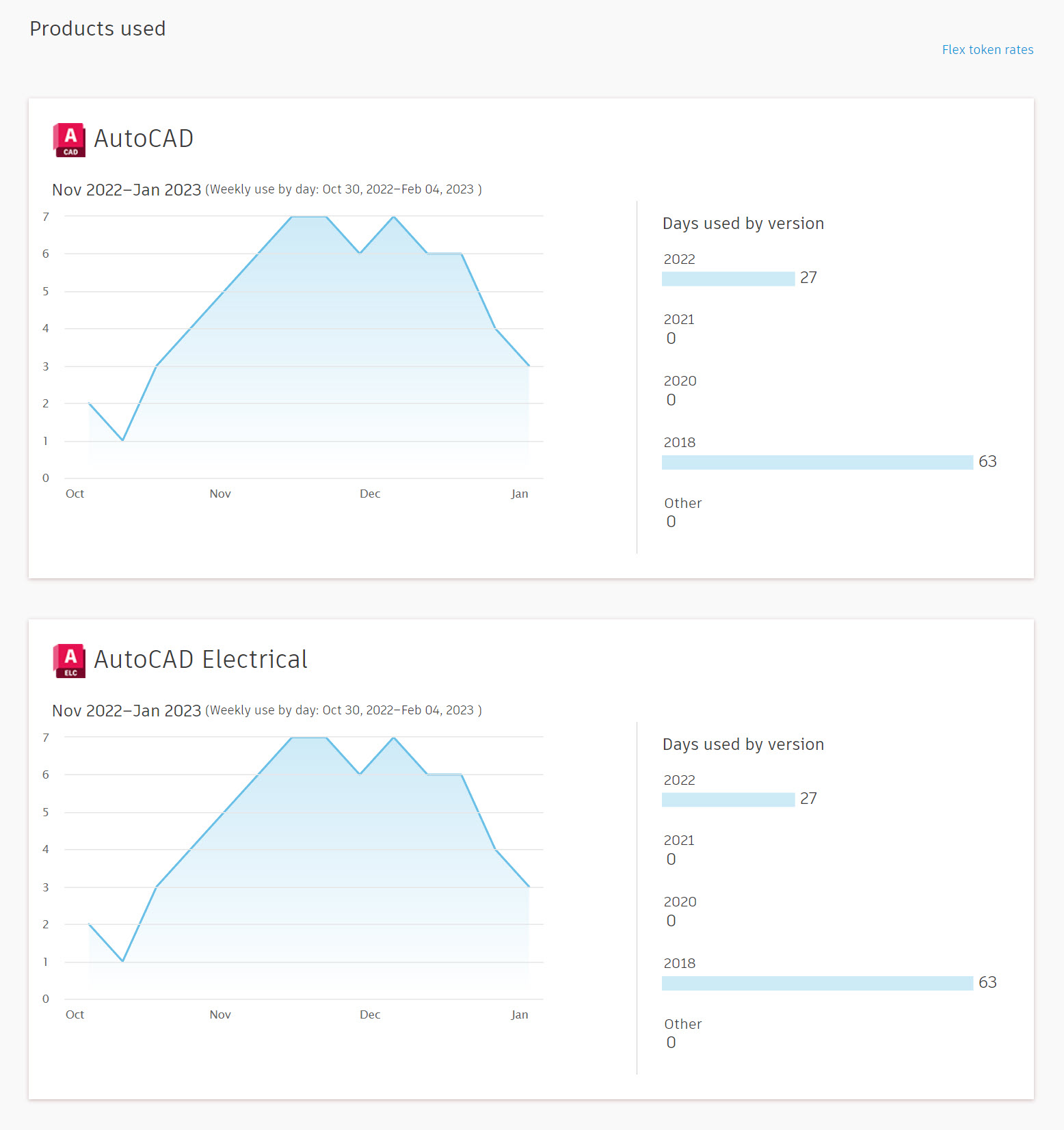Click the weekly use date range in AutoCAD Electrical card
The width and height of the screenshot is (1064, 1130).
343,711
